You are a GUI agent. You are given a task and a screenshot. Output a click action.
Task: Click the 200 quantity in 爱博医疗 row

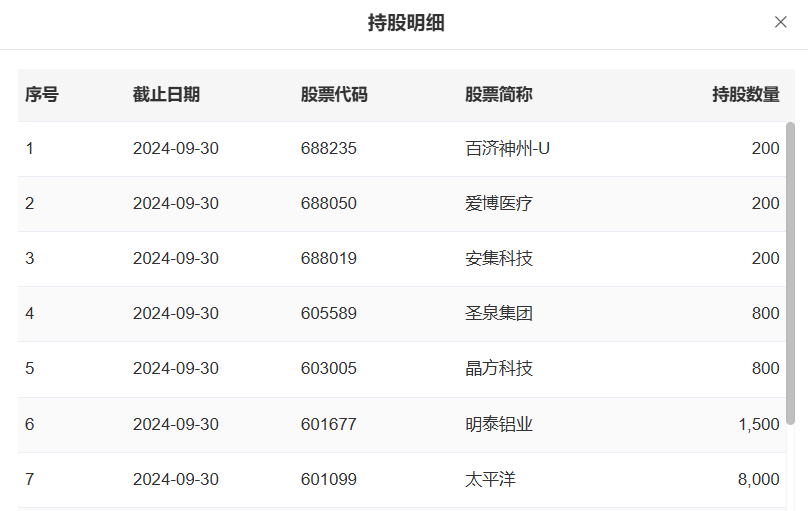click(765, 203)
